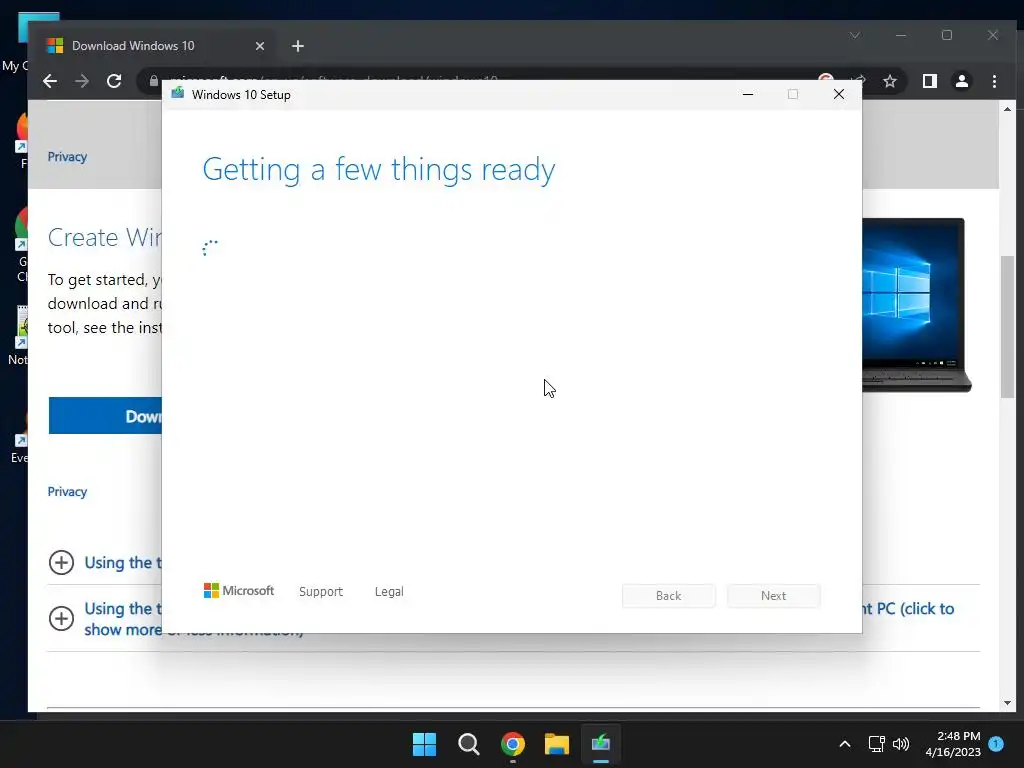Open File Explorer from the taskbar
Screen dimensions: 1024x768
[x=556, y=744]
